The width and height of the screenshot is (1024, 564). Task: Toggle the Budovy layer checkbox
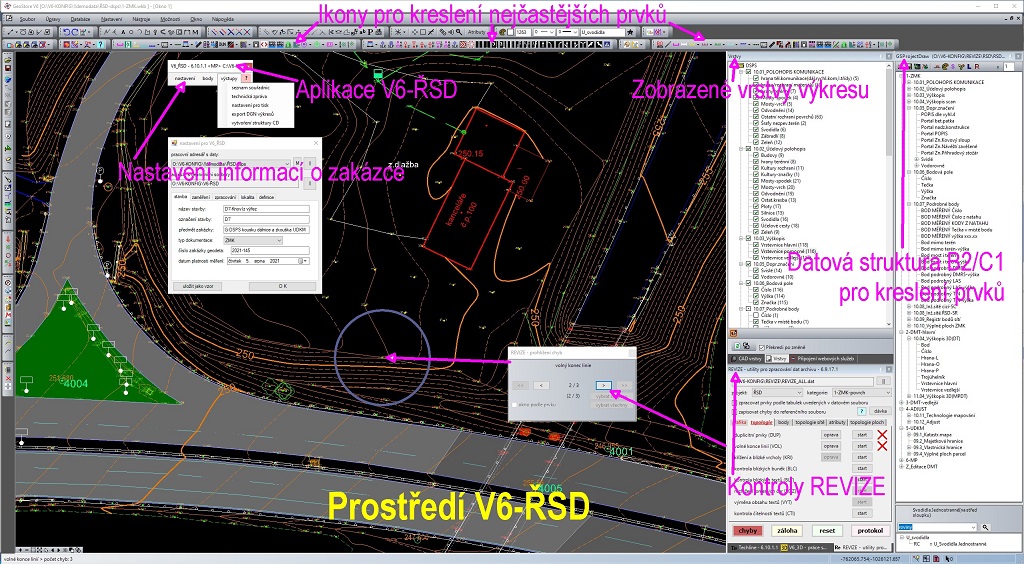point(756,155)
